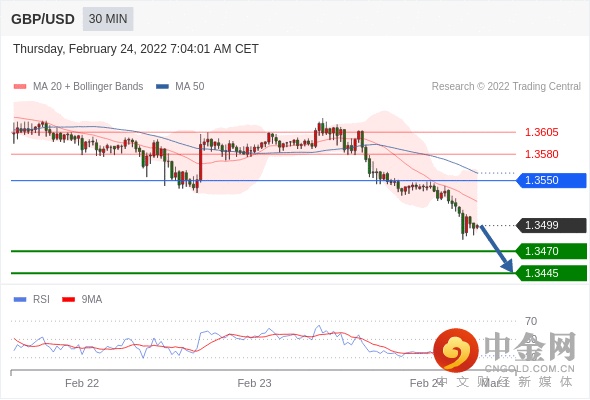Click the black 1.3499 current price tag
590x400 pixels.
click(x=551, y=225)
